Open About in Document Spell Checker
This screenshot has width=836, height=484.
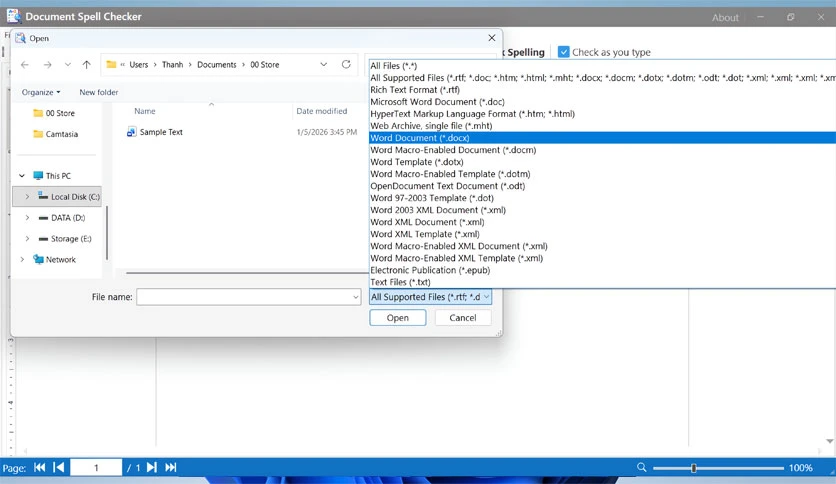tap(725, 18)
